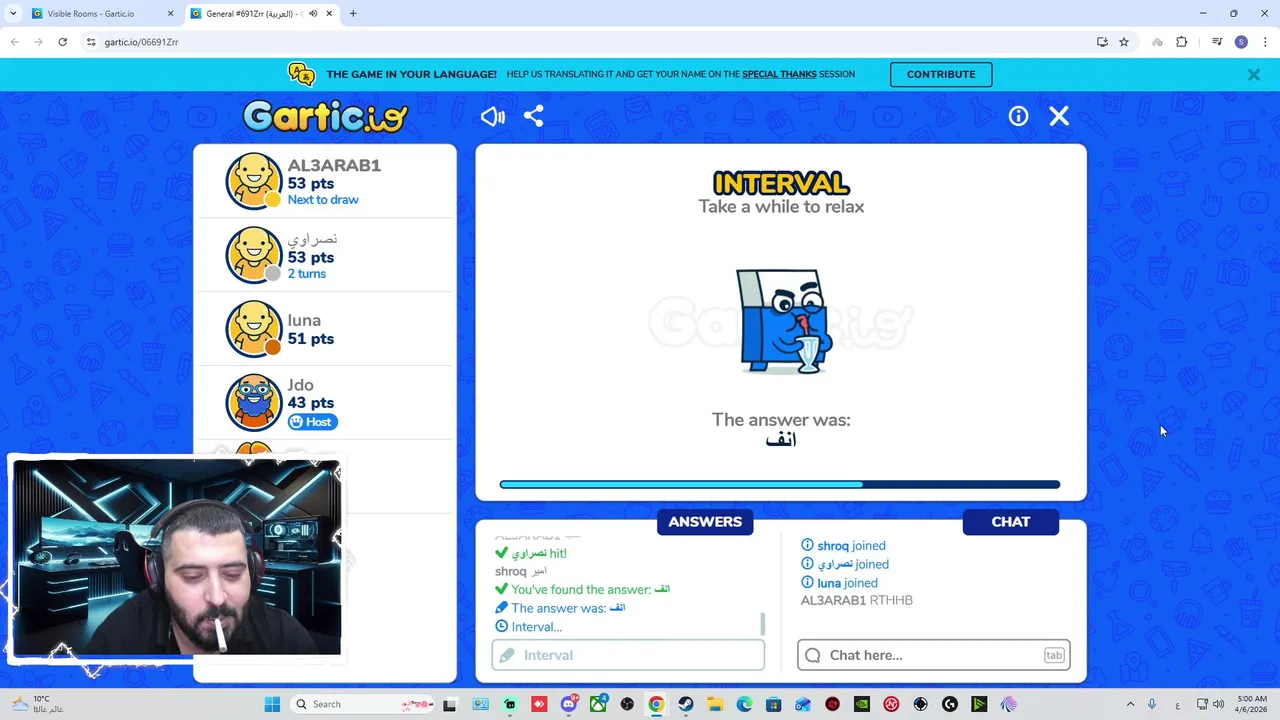This screenshot has height=720, width=1280.
Task: Open Chrome three-dot menu
Action: [x=1265, y=42]
